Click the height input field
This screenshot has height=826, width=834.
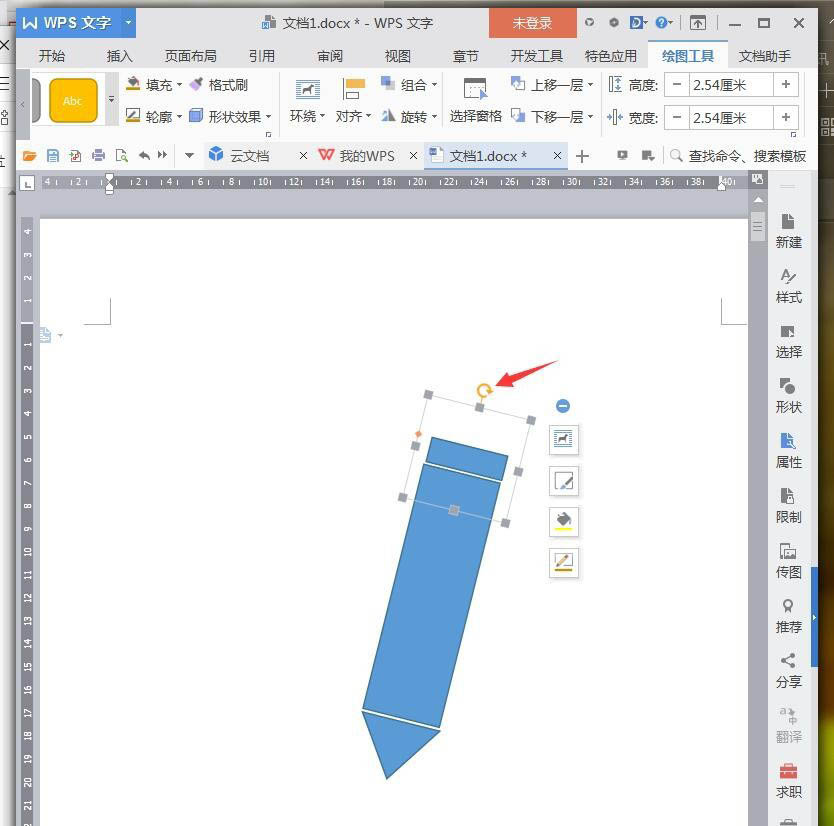click(x=731, y=85)
